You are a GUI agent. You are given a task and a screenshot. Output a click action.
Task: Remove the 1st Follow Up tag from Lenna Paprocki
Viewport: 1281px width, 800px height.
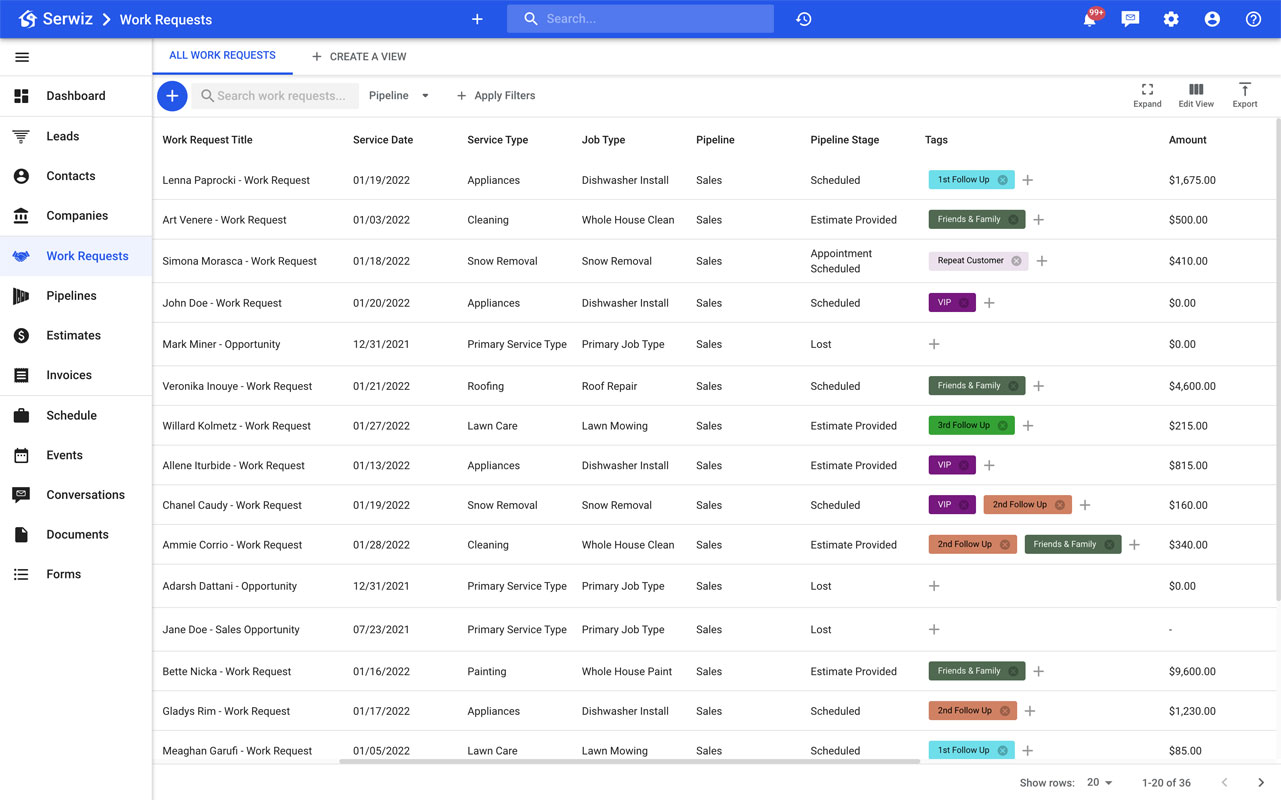(x=1003, y=180)
